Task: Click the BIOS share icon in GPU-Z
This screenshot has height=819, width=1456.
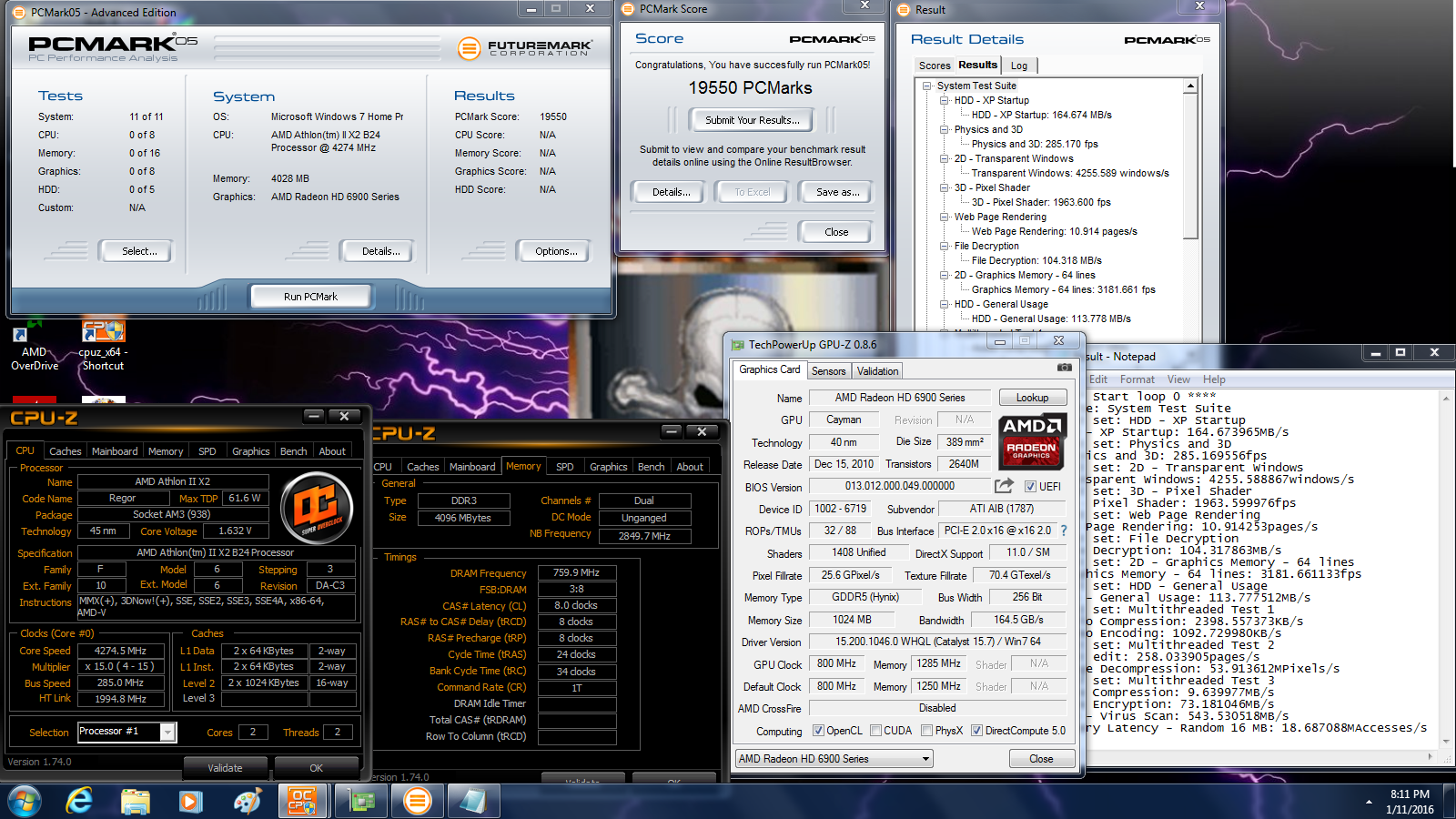Action: (x=1004, y=486)
